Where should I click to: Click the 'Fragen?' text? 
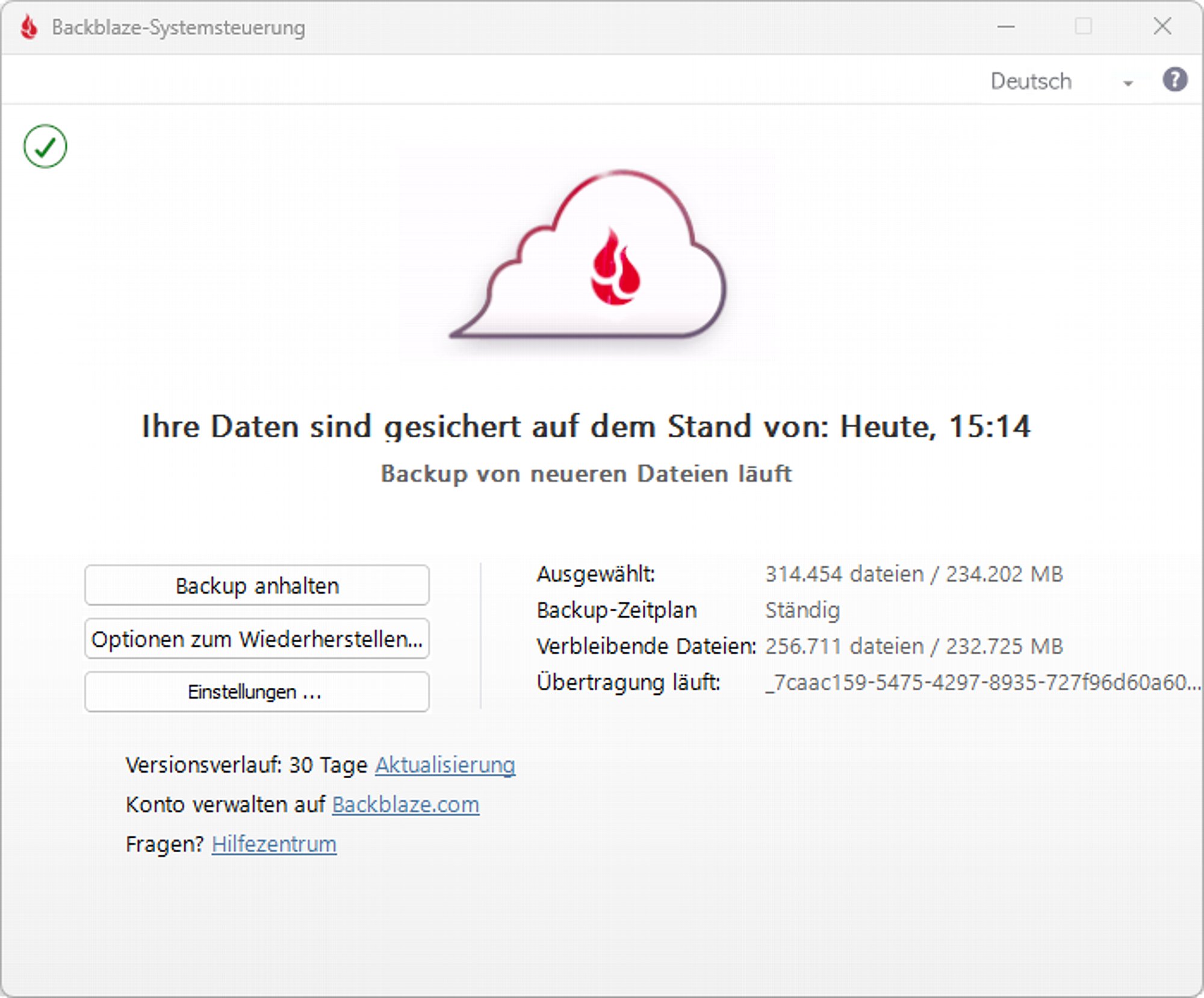pos(165,844)
